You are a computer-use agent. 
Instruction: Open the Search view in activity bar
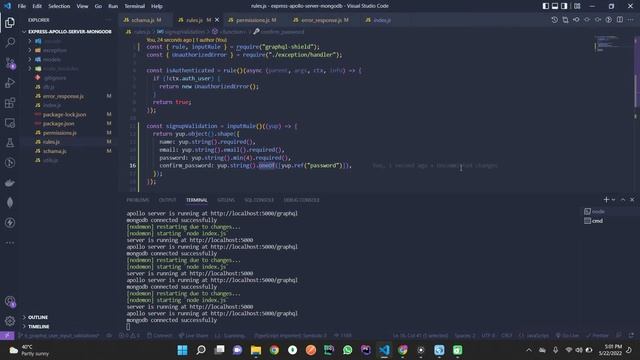tap(10, 42)
